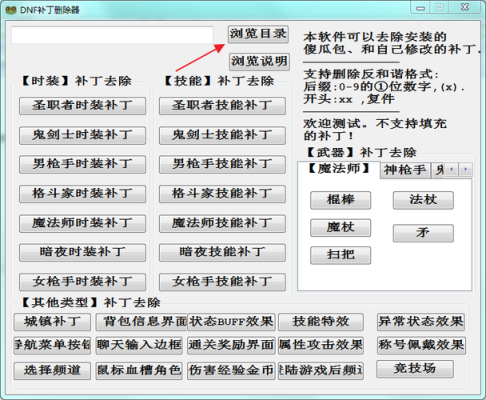Click the 魔杖 weapon button

340,228
